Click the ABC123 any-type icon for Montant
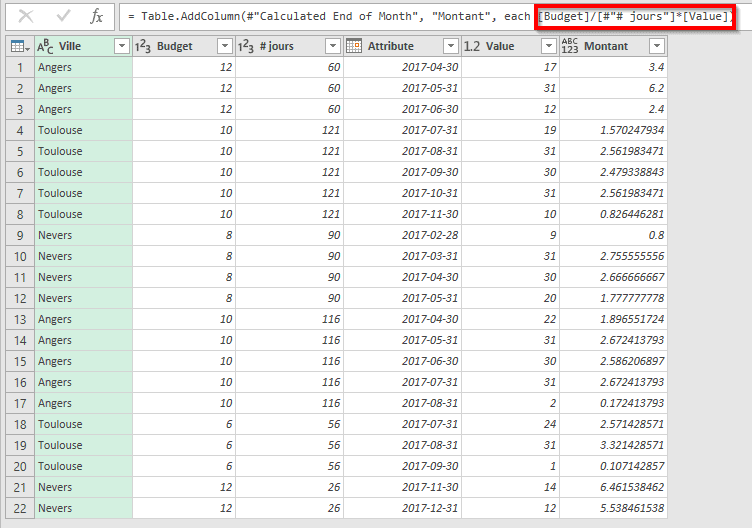Image resolution: width=752 pixels, height=528 pixels. point(570,46)
